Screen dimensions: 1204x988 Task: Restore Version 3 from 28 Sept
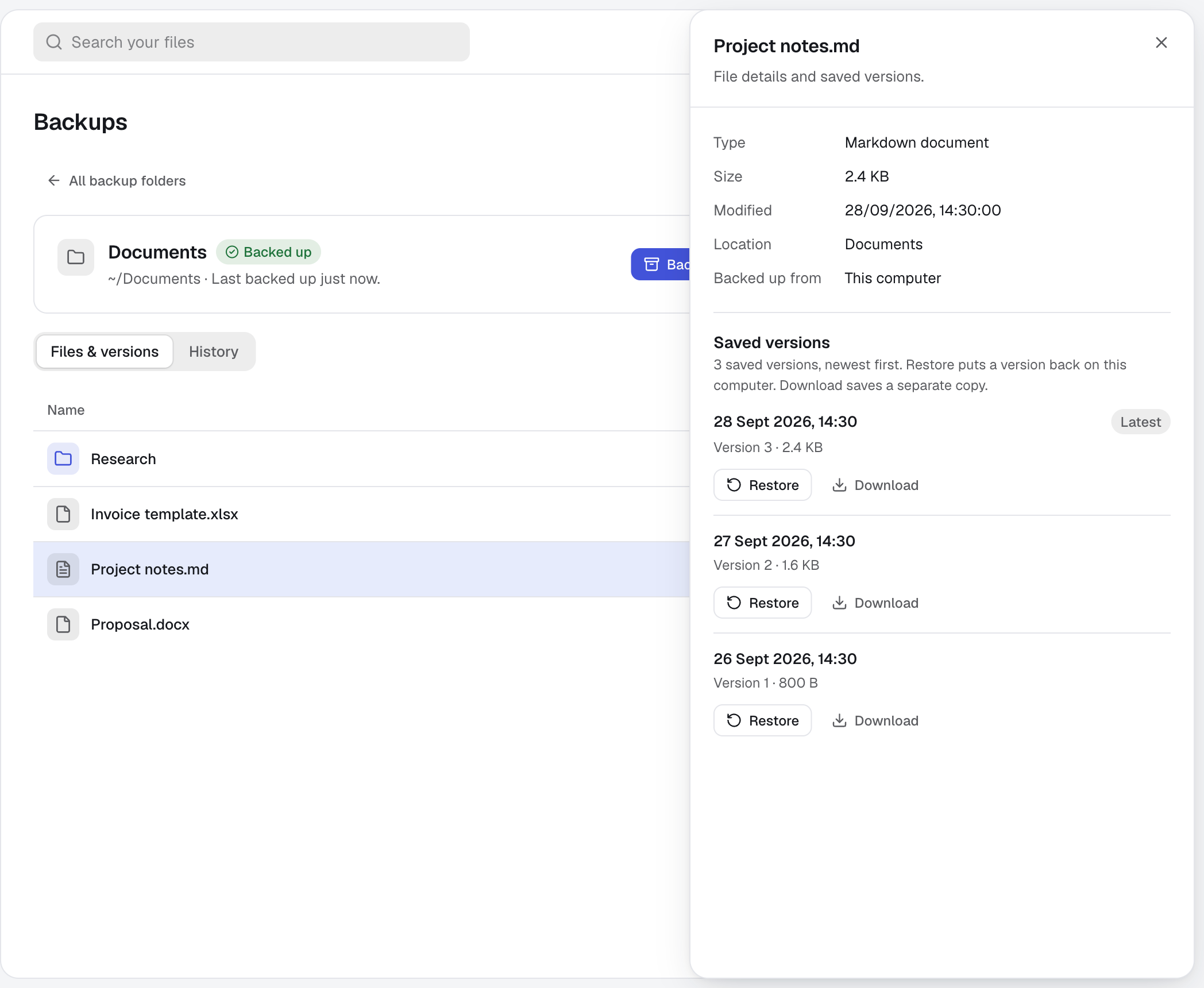[x=762, y=485]
